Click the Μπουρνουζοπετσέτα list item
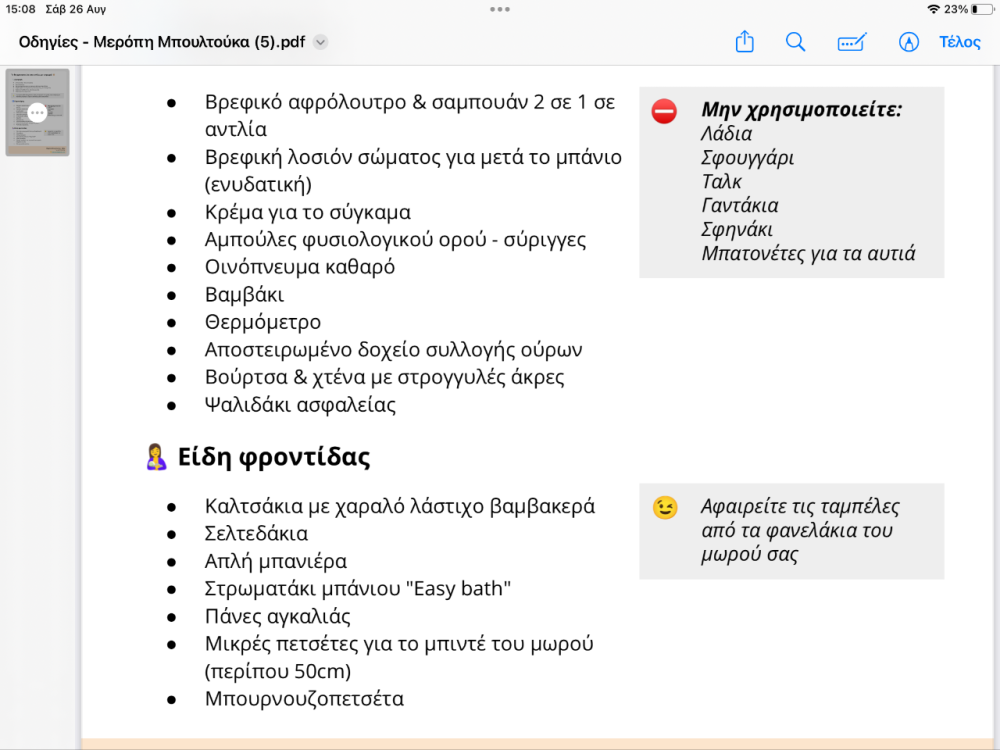Viewport: 1000px width, 750px height. coord(304,699)
